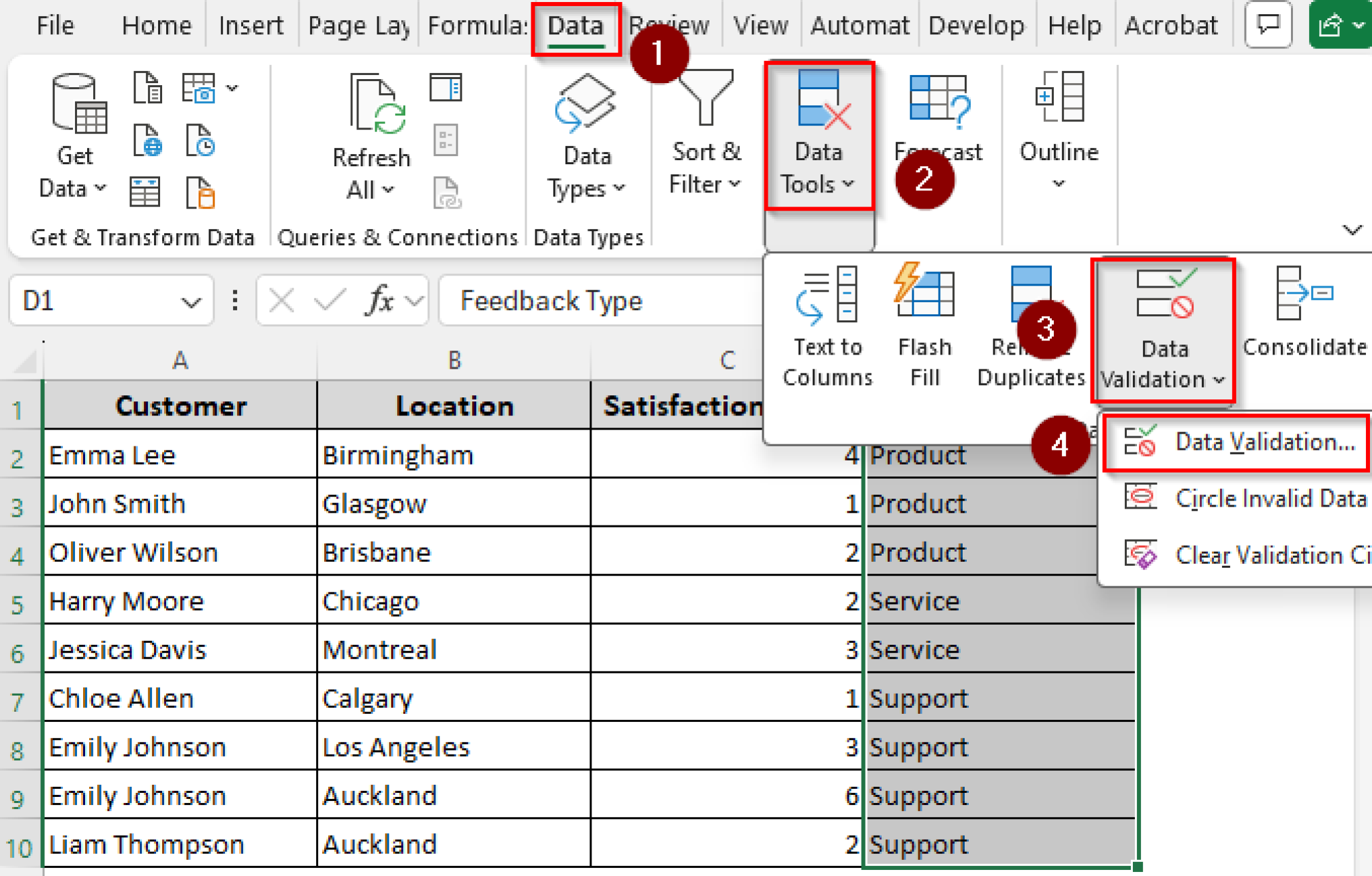Image resolution: width=1372 pixels, height=876 pixels.
Task: Switch to the Home tab
Action: (x=156, y=25)
